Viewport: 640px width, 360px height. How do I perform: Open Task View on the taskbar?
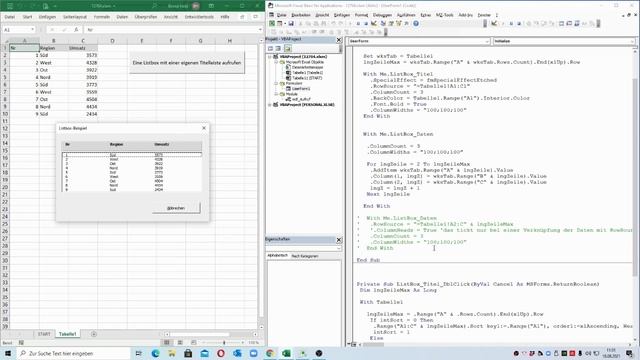[139, 353]
